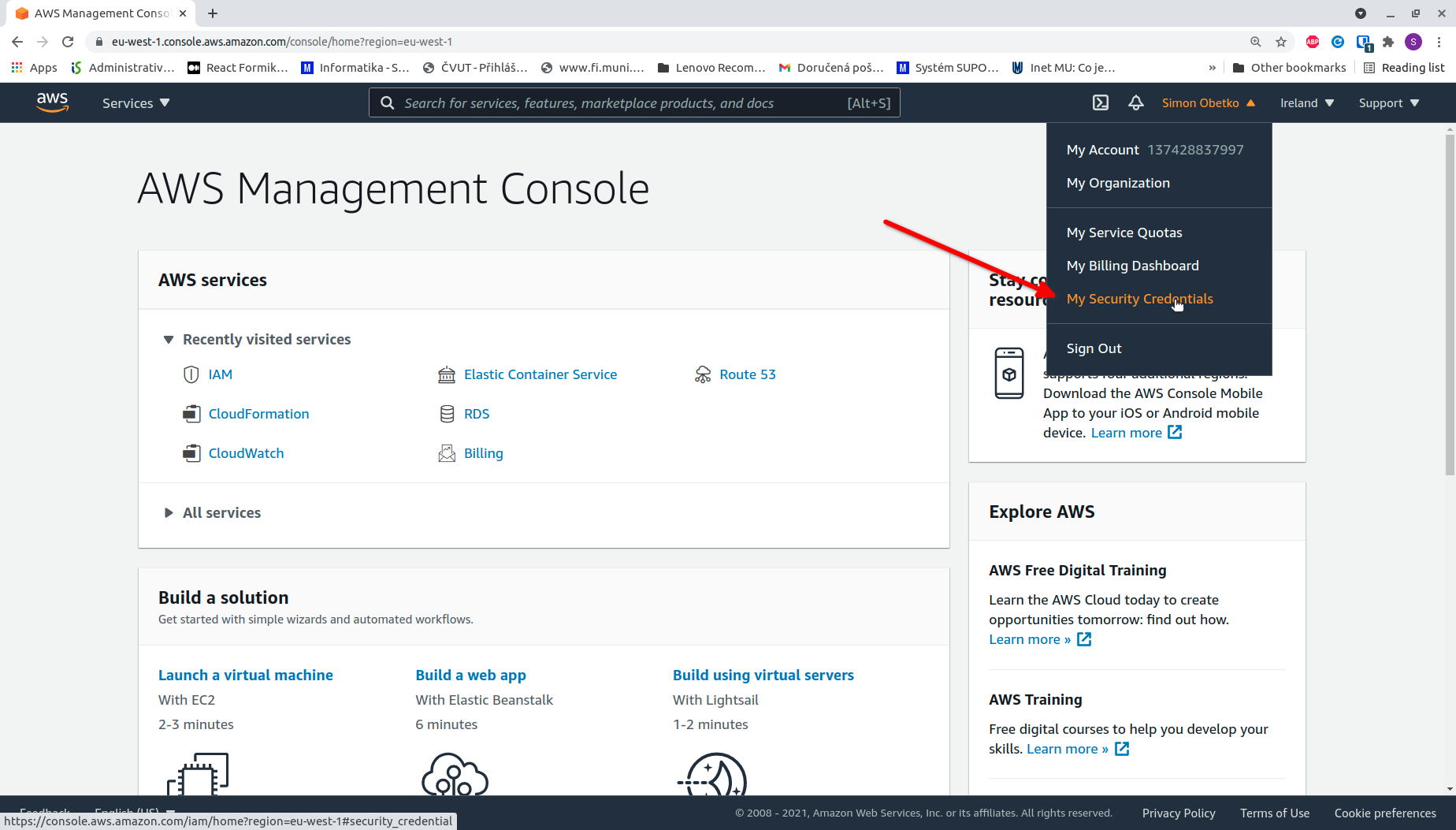
Task: Click the browser forward arrow
Action: [x=43, y=42]
